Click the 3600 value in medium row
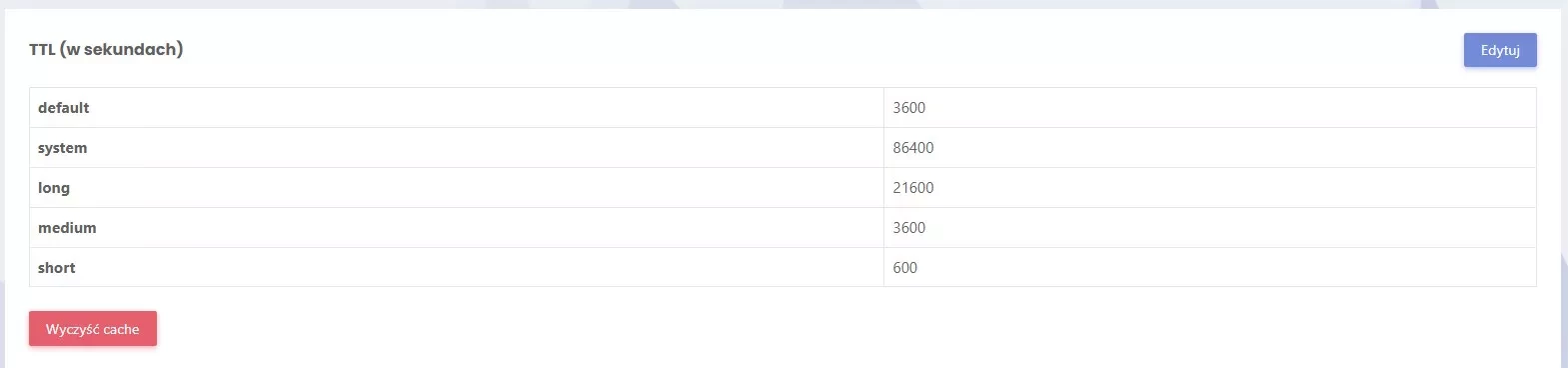1568x368 pixels. [909, 228]
